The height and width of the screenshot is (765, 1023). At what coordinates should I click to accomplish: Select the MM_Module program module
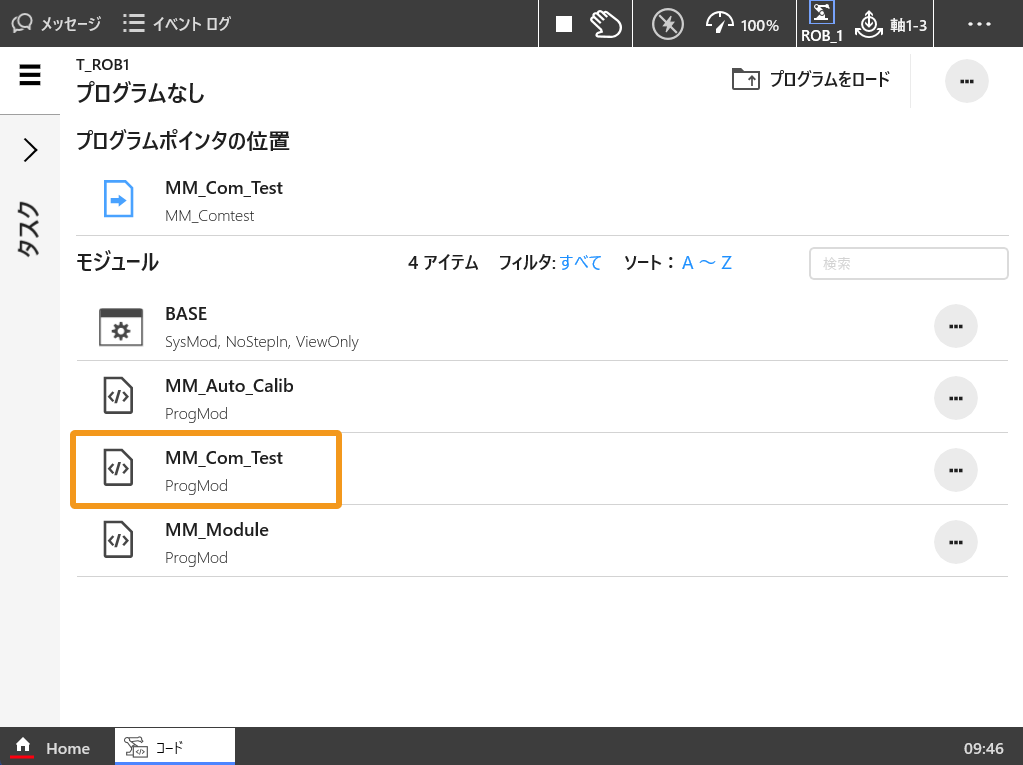[217, 541]
